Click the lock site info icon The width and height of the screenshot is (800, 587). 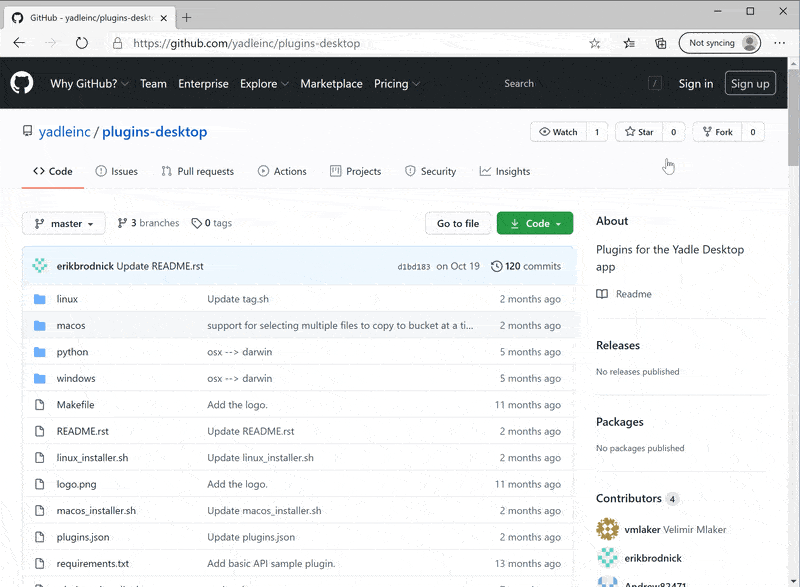[x=117, y=43]
